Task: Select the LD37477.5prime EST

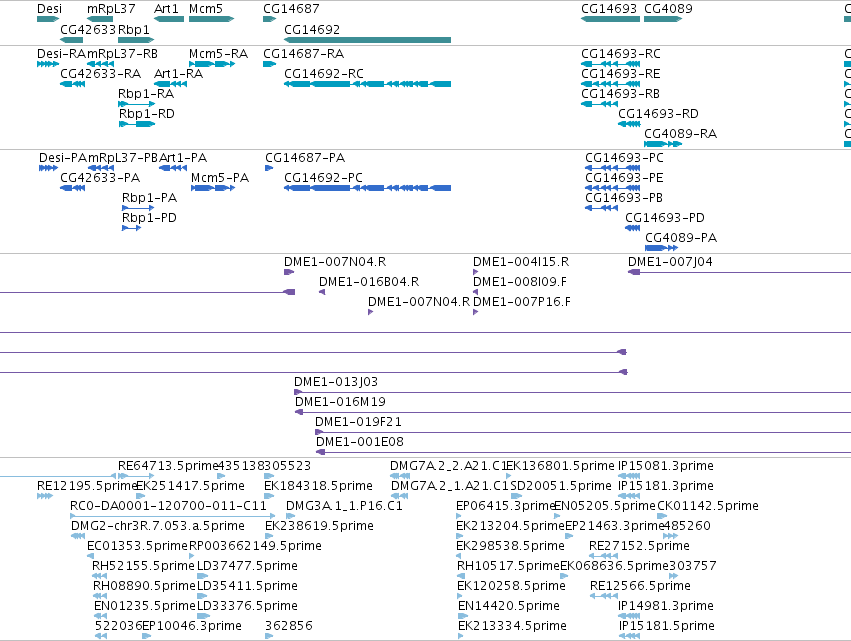Action: [x=201, y=576]
